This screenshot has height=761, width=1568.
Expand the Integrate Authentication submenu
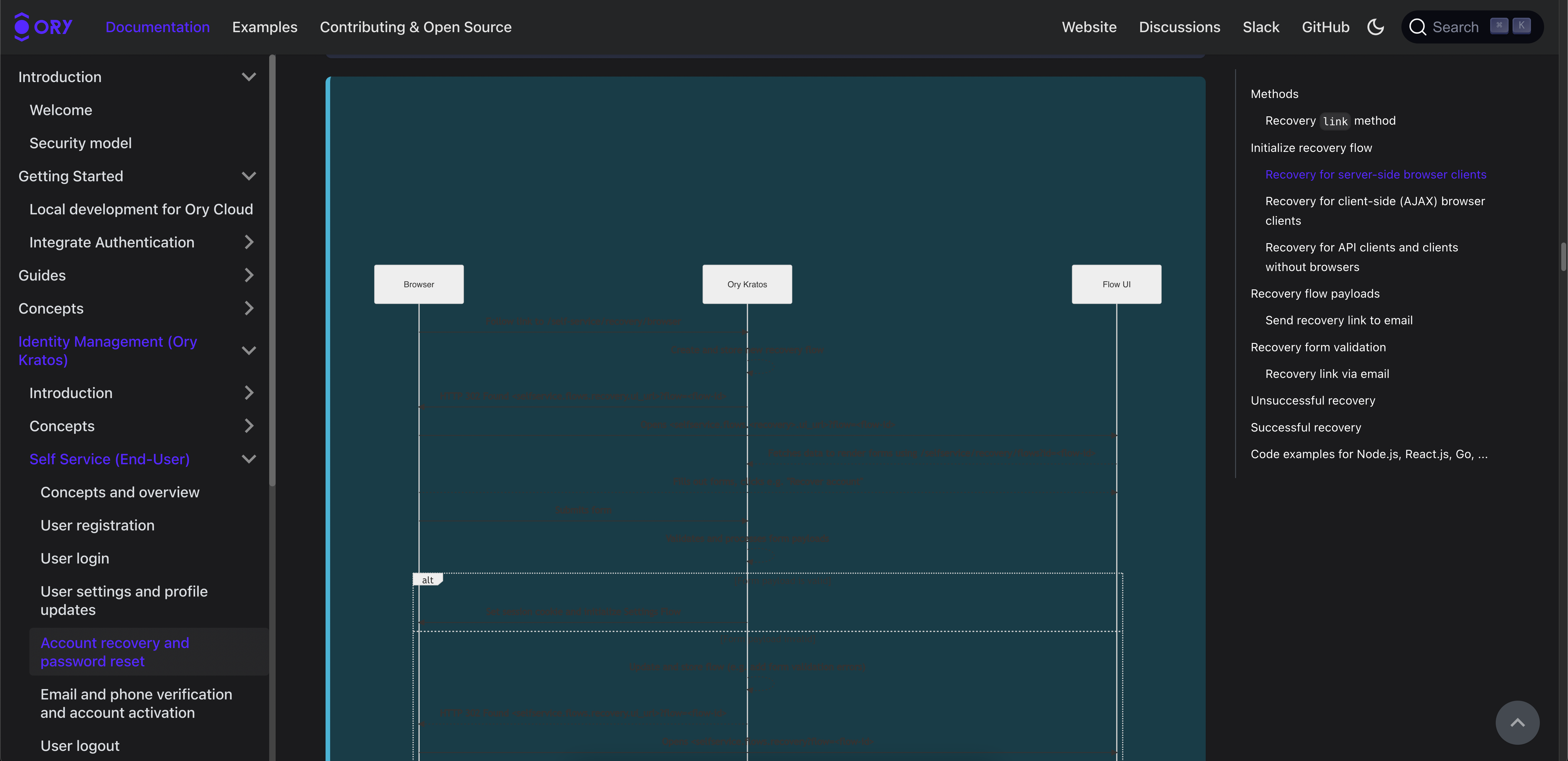point(249,242)
